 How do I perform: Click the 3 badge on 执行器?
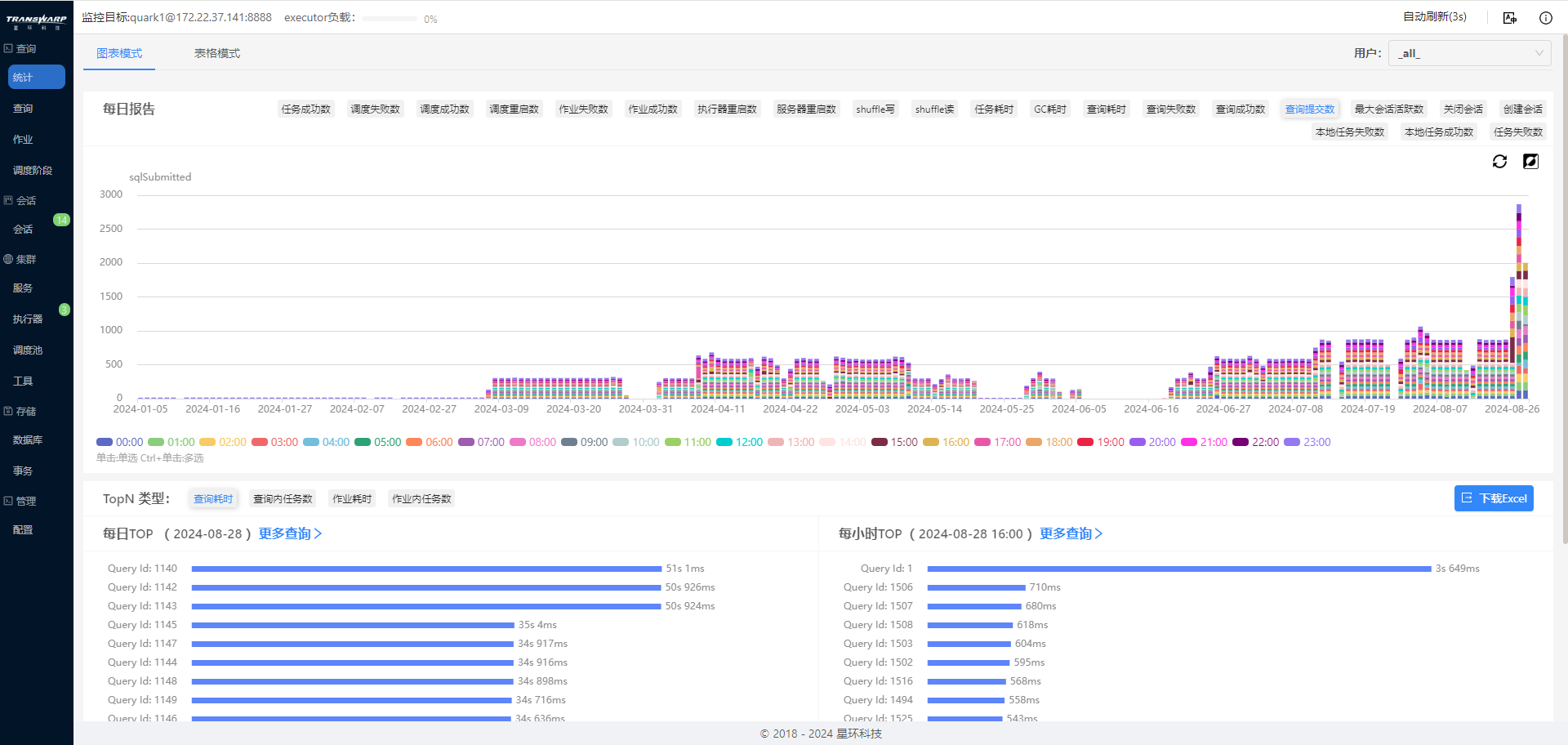[x=65, y=310]
